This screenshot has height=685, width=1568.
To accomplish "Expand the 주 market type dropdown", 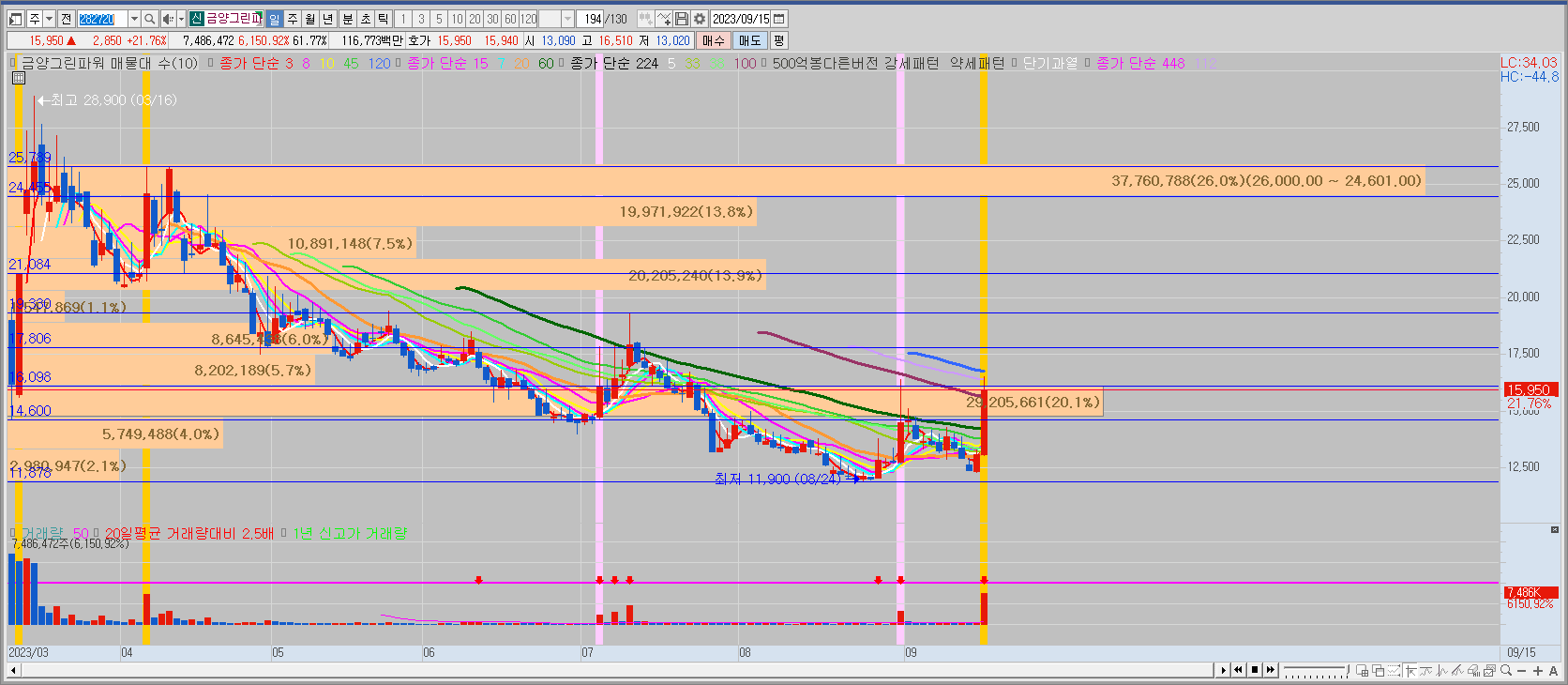I will [x=49, y=19].
